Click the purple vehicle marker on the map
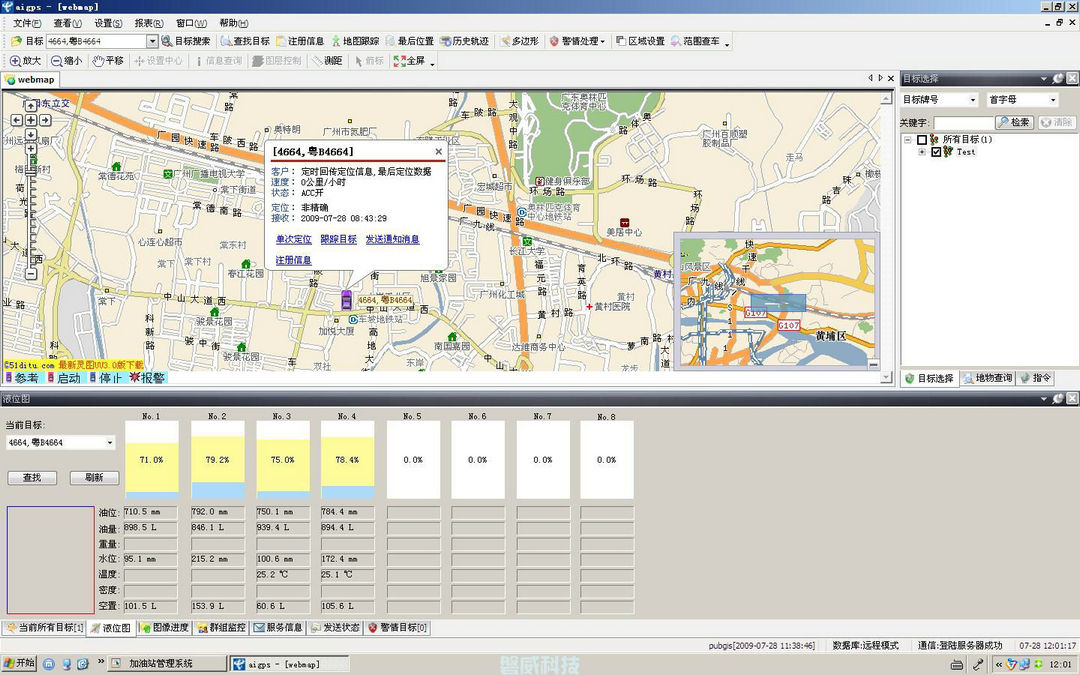Viewport: 1080px width, 675px height. click(x=346, y=301)
